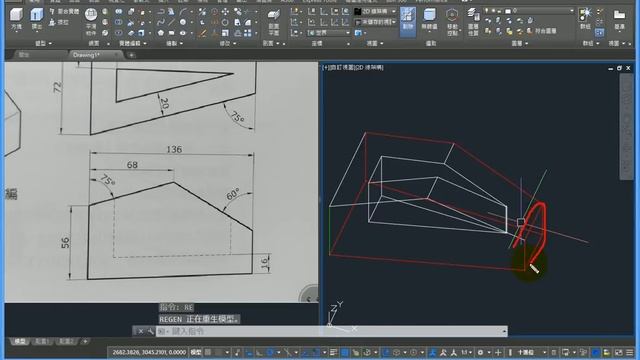The height and width of the screenshot is (360, 640).
Task: Select the Circle draw tool icon
Action: point(182,22)
